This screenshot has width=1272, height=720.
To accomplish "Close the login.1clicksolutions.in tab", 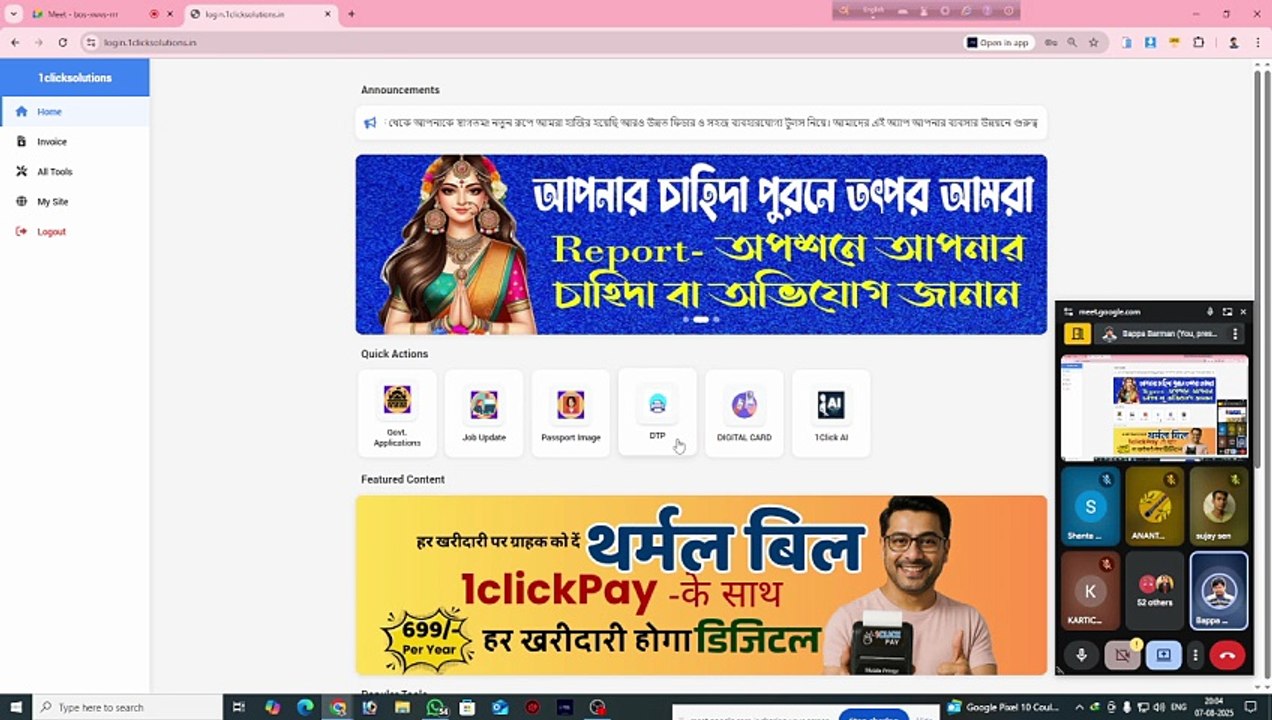I will 327,14.
